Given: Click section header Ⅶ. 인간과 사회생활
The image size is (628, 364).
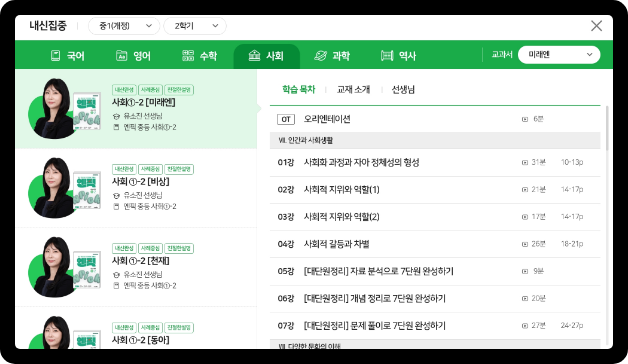Looking at the screenshot, I should pyautogui.click(x=435, y=141).
